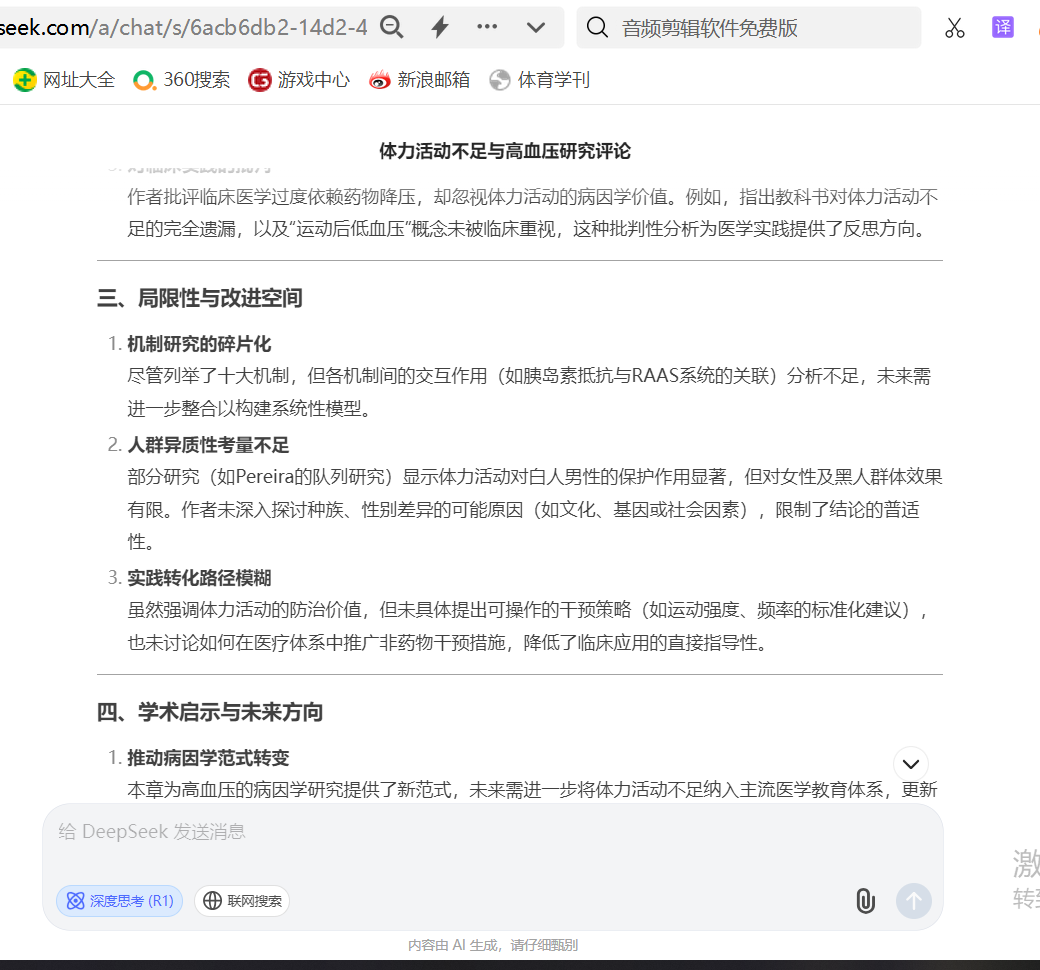1040x970 pixels.
Task: Open the scissors screenshot tool
Action: pos(954,27)
